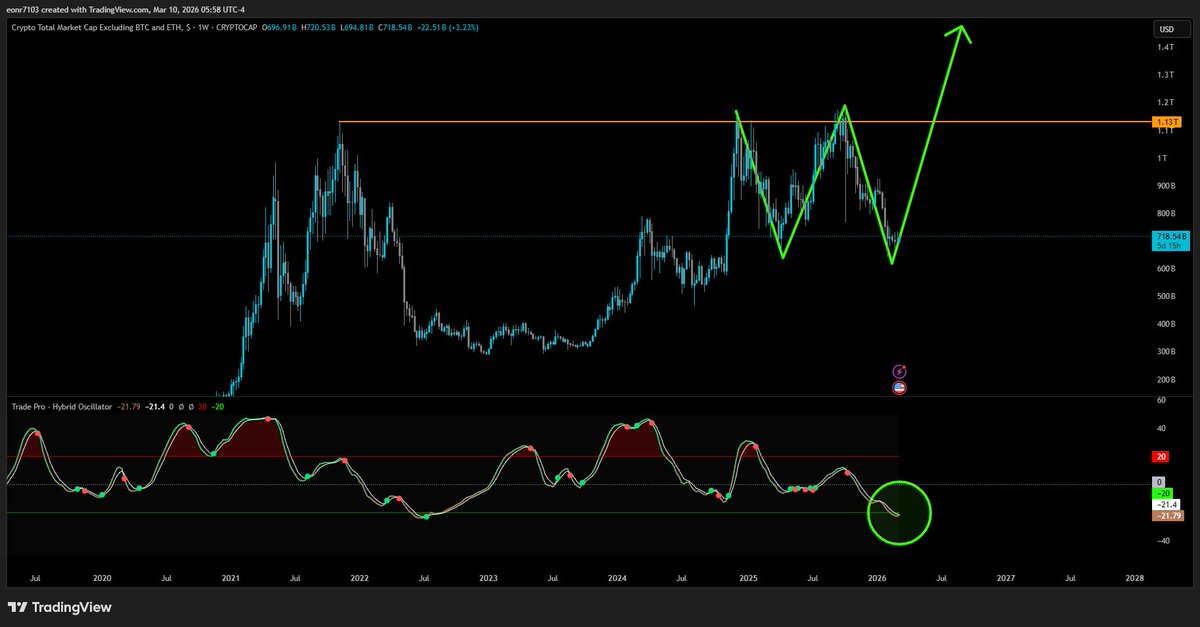Click the chart symbol title 'Crypto Total Market Cap Excluding BTC and ETH'
Image resolution: width=1200 pixels, height=627 pixels.
tap(96, 27)
